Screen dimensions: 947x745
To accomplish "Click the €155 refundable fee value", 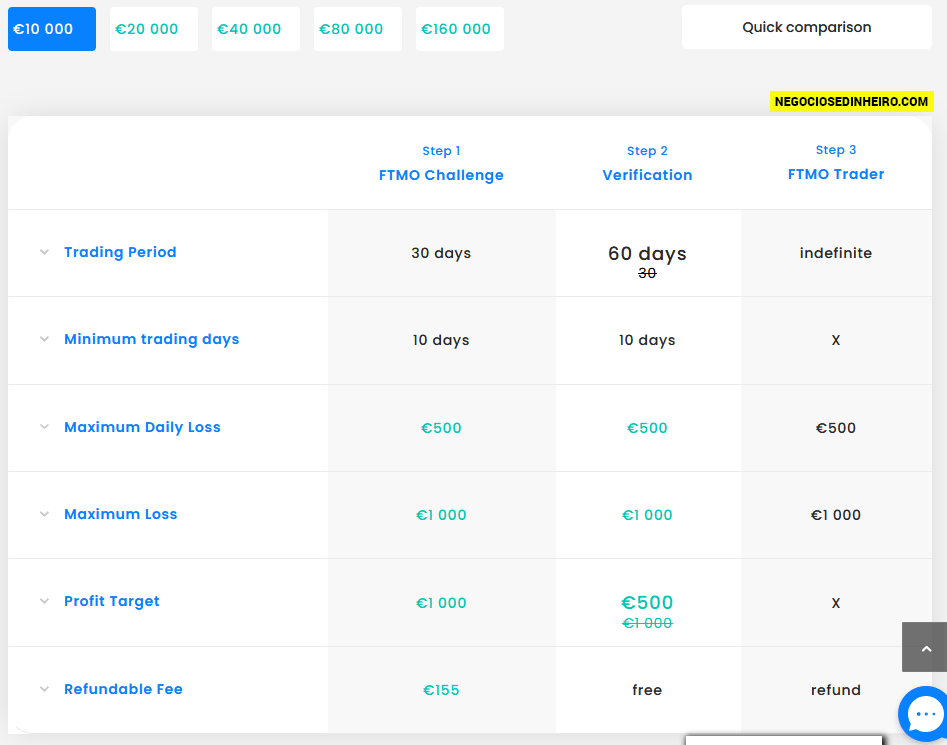I will 441,690.
